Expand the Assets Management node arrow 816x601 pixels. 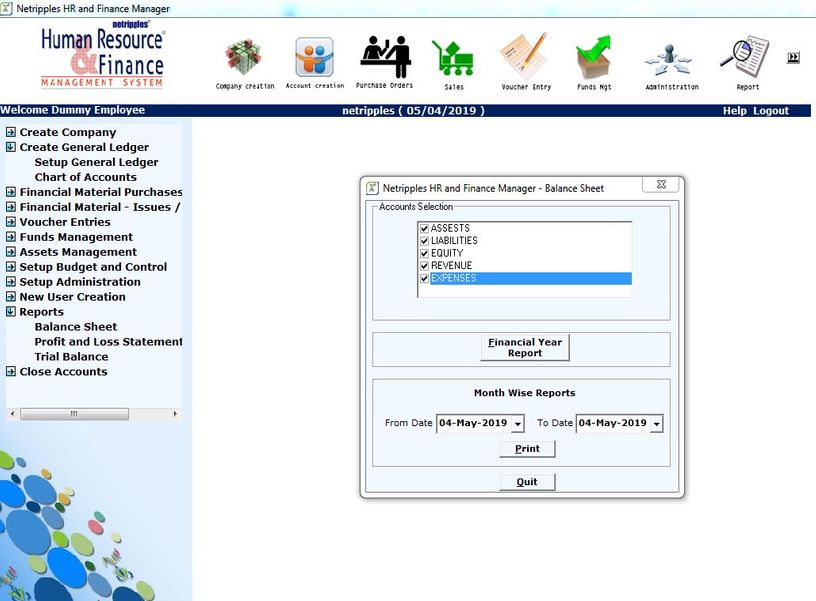click(x=11, y=252)
